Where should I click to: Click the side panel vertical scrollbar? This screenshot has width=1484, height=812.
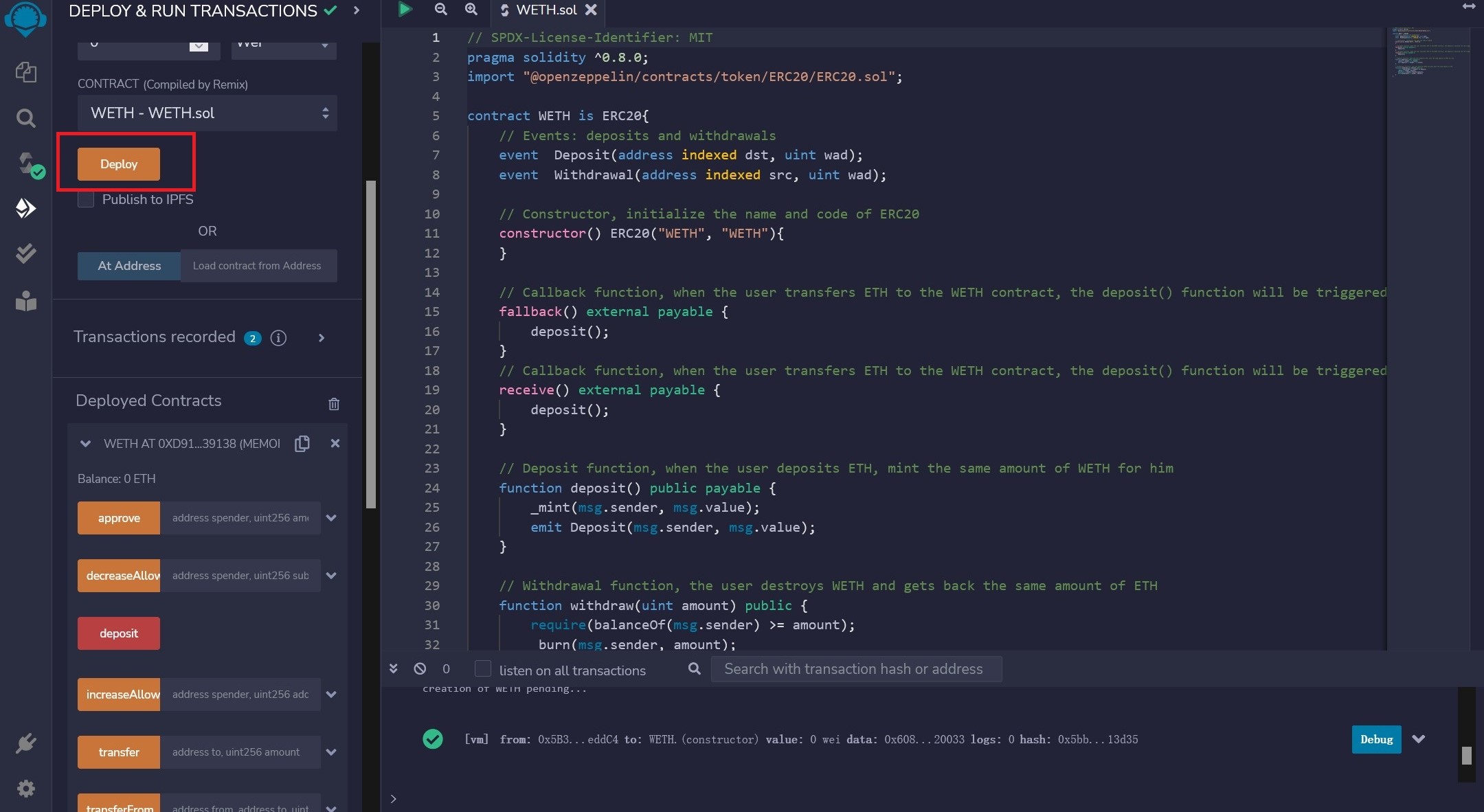371,343
